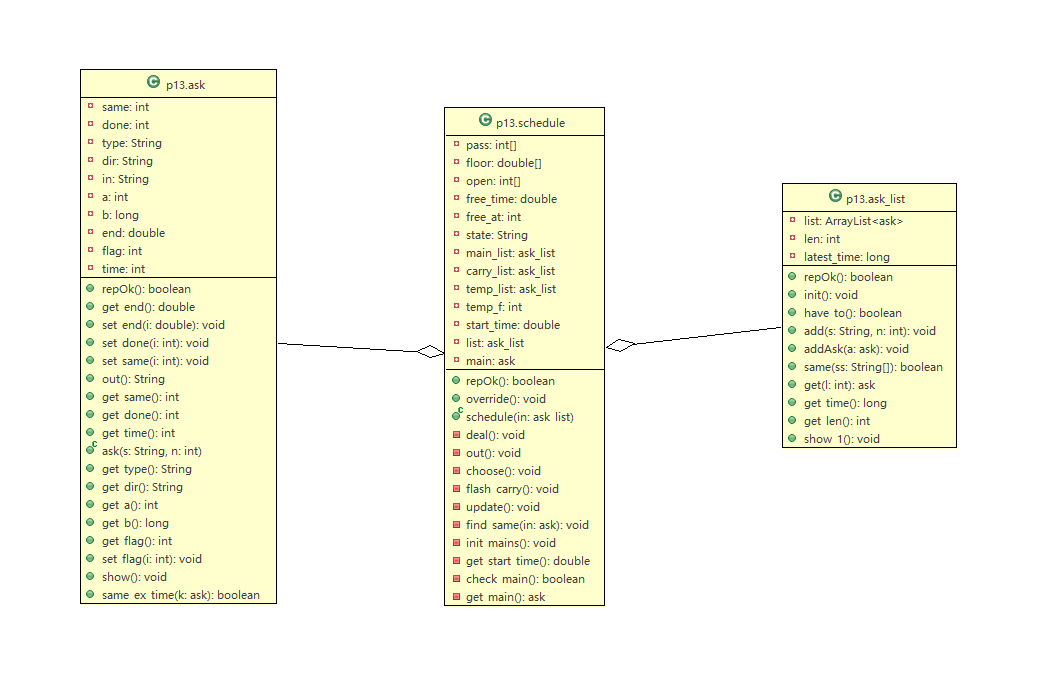This screenshot has height=679, width=1039.
Task: Click the red private icon beside deal(): void
Action: click(456, 435)
